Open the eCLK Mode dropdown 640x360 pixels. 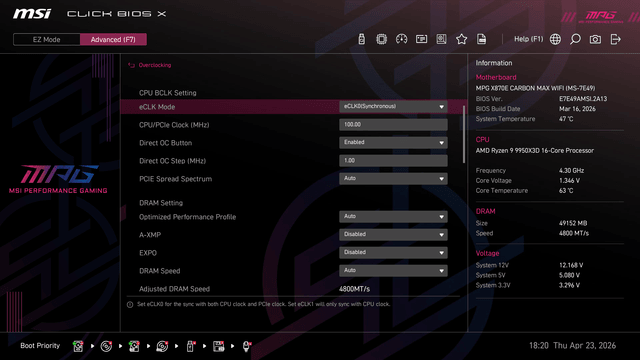(393, 107)
